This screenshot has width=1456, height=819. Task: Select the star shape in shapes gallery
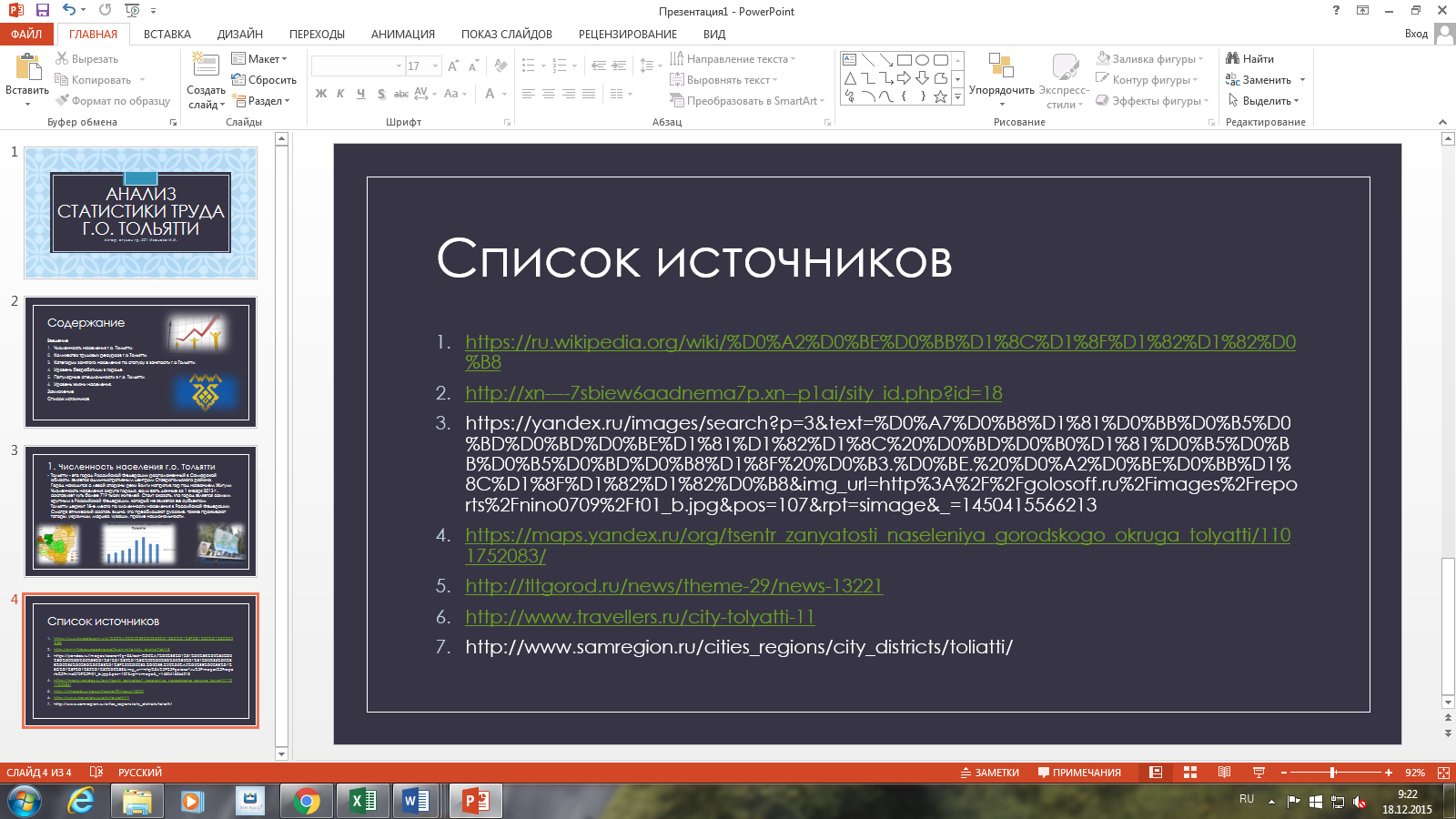coord(940,96)
